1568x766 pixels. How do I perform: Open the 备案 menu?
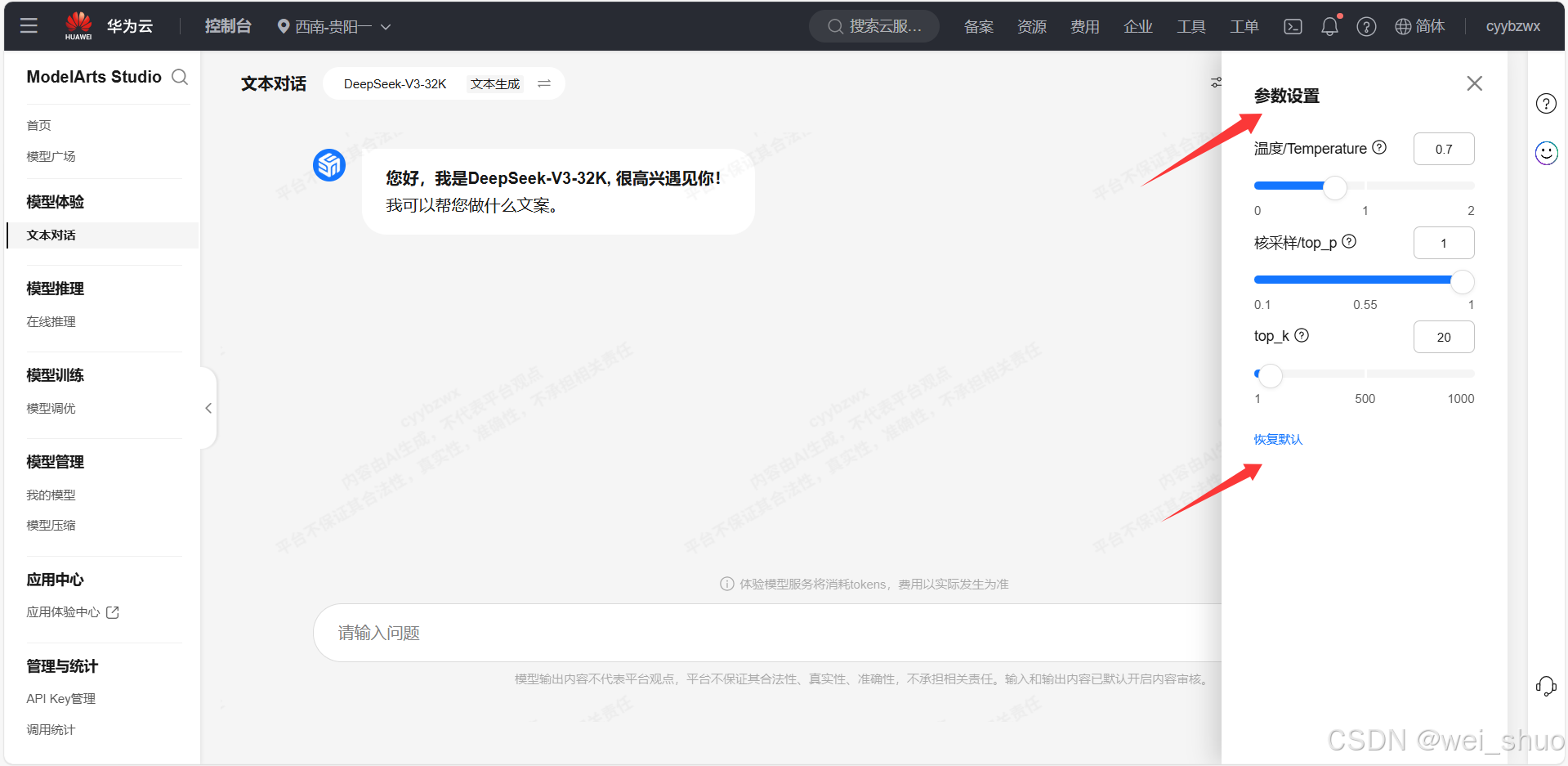pyautogui.click(x=978, y=27)
